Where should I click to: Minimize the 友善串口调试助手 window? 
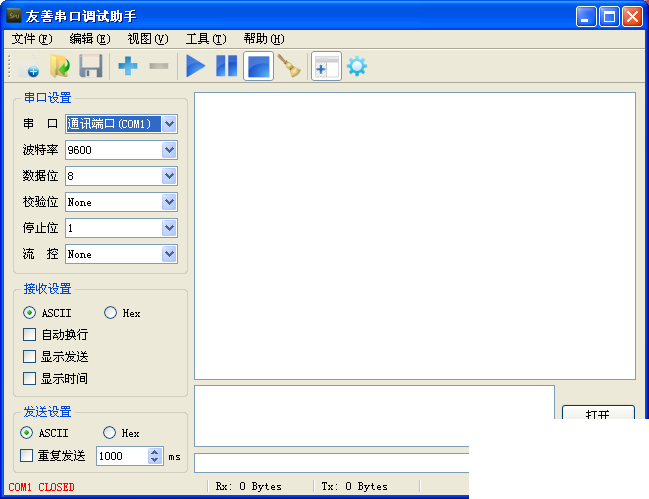[586, 17]
